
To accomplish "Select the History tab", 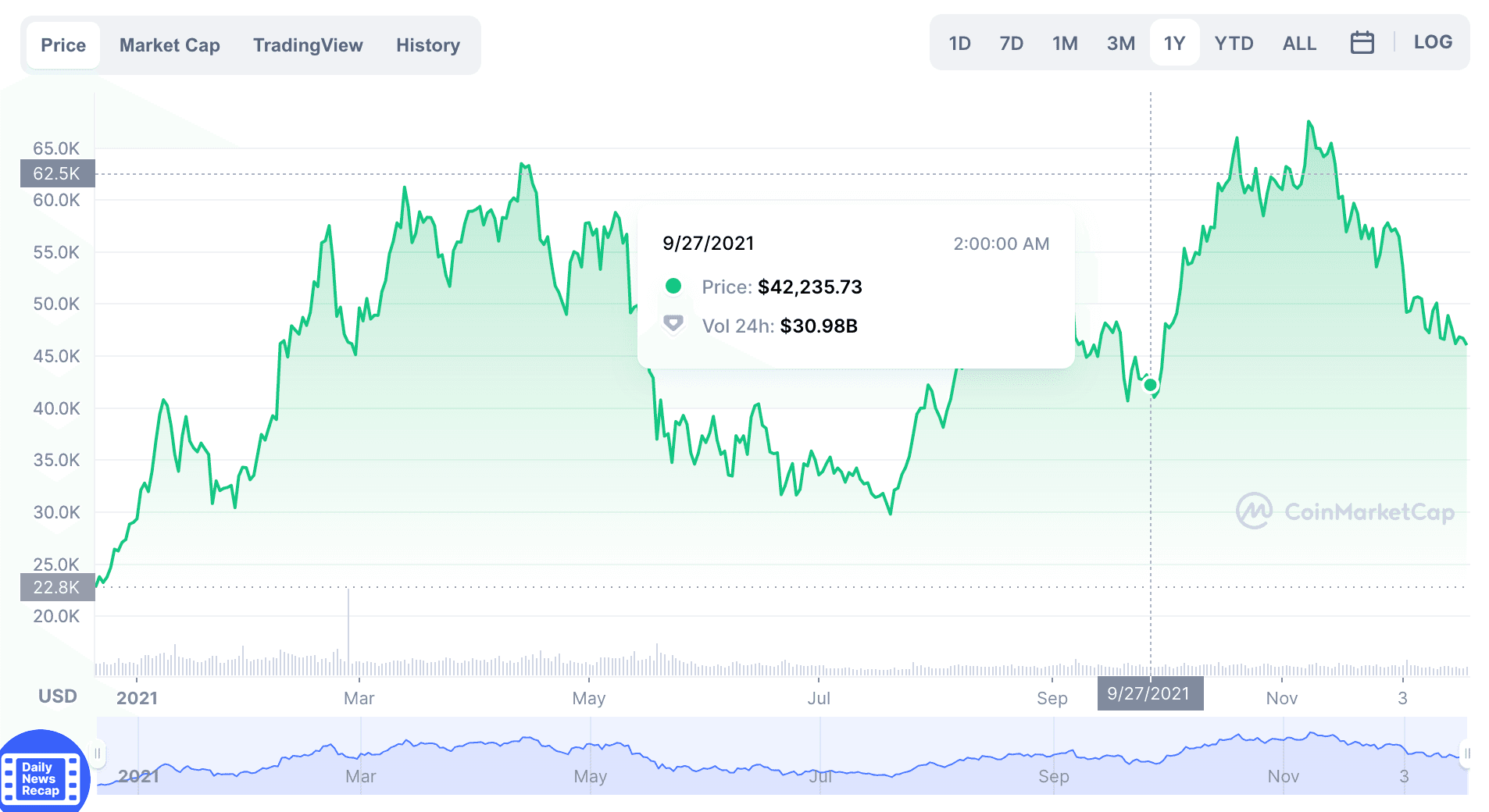I will [x=427, y=45].
